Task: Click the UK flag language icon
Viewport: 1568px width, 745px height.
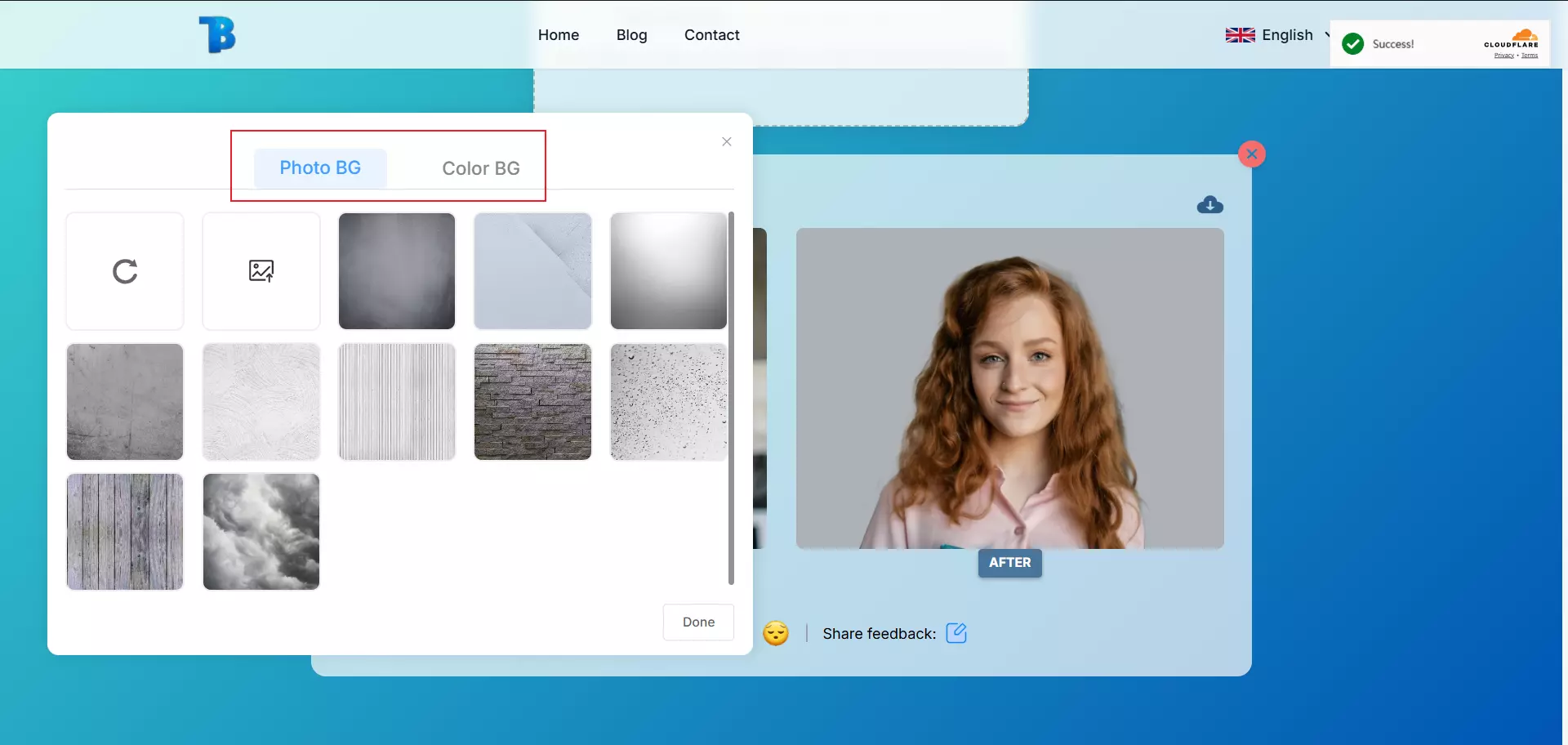Action: (1241, 35)
